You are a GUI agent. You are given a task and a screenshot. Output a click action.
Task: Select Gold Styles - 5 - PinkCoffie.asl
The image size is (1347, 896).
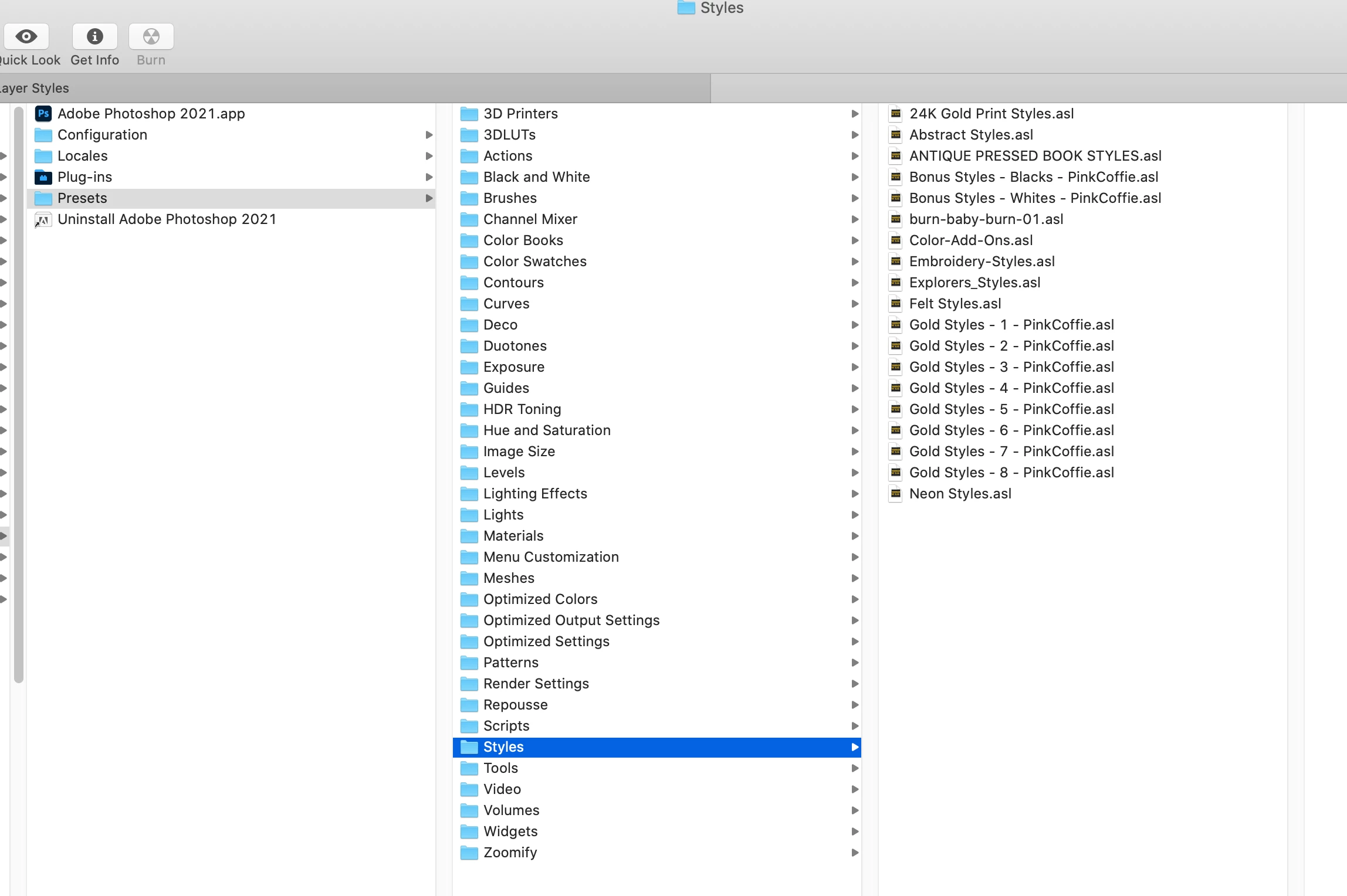(x=1011, y=409)
